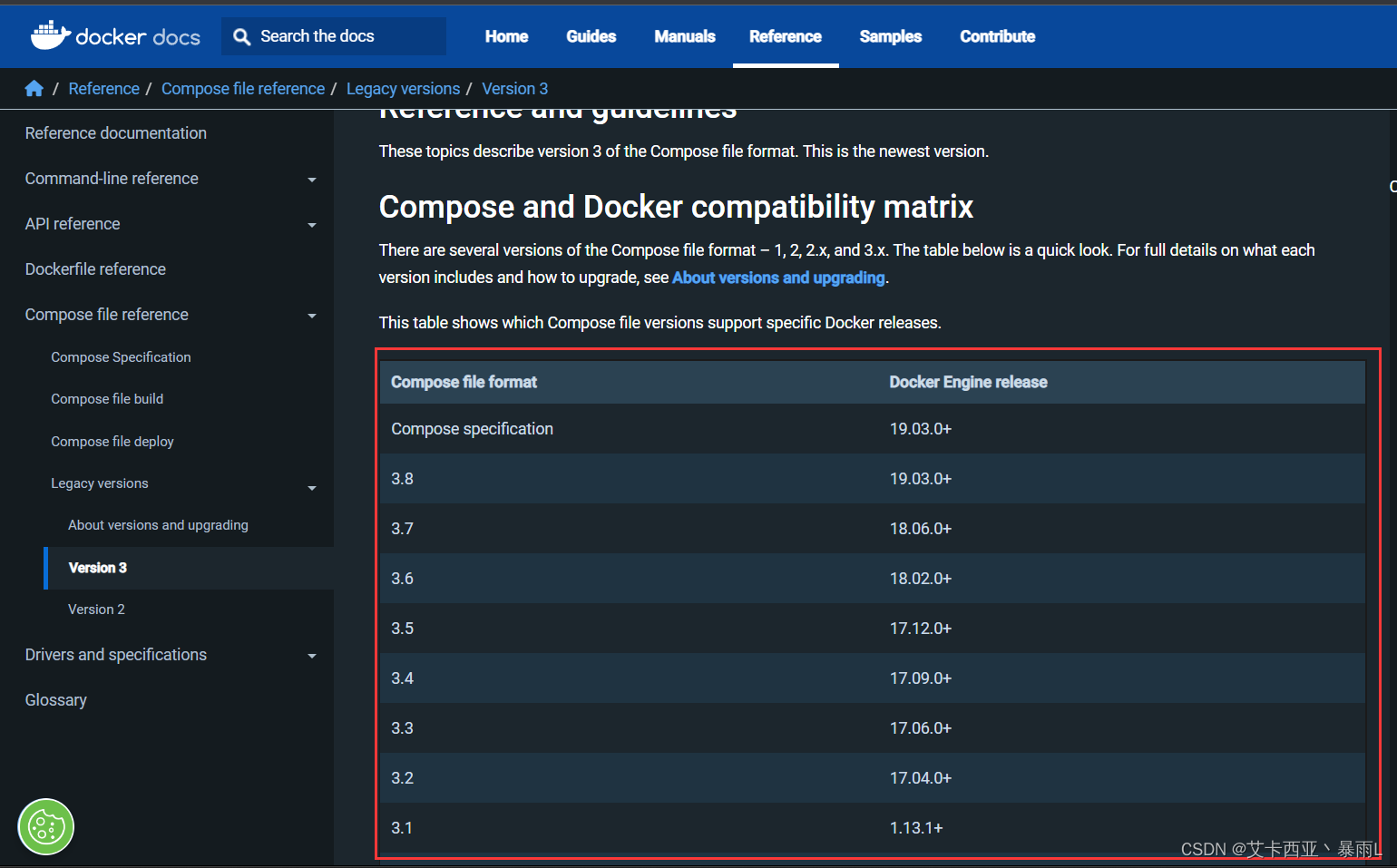Click the home icon in breadcrumb
This screenshot has height=868, width=1397.
tap(34, 88)
